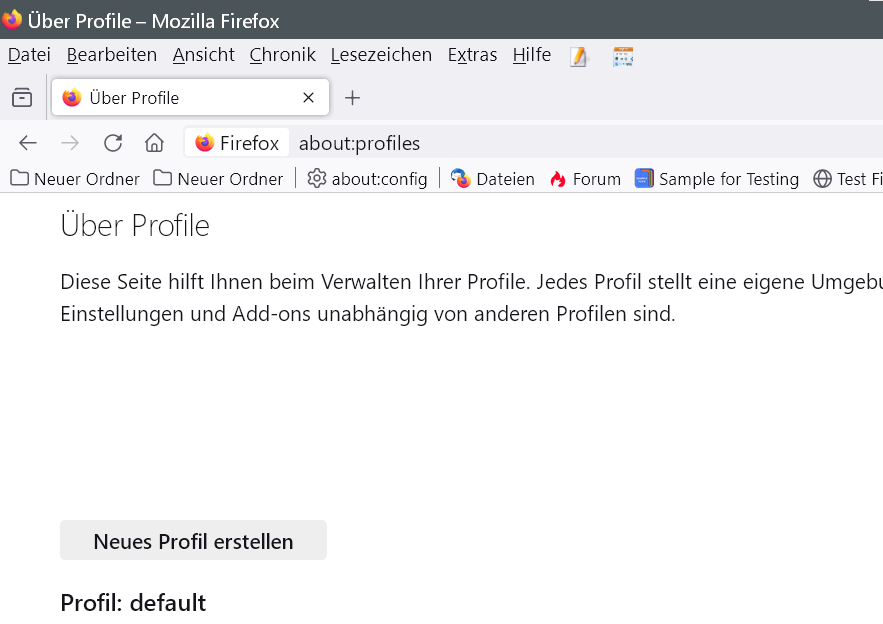Open the Lesezeichen menu
The height and width of the screenshot is (624, 883).
381,55
